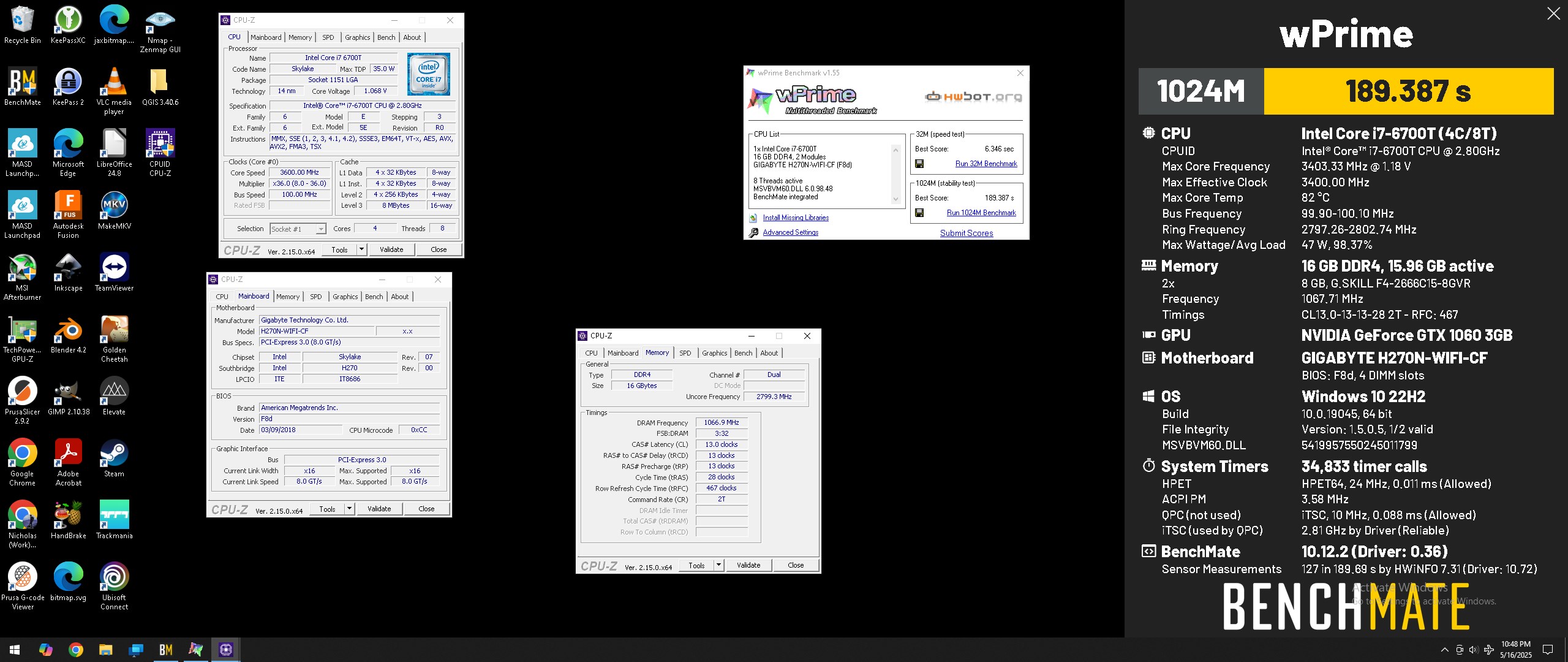The image size is (1568, 662).
Task: Open Google Chrome from the taskbar
Action: tap(76, 650)
